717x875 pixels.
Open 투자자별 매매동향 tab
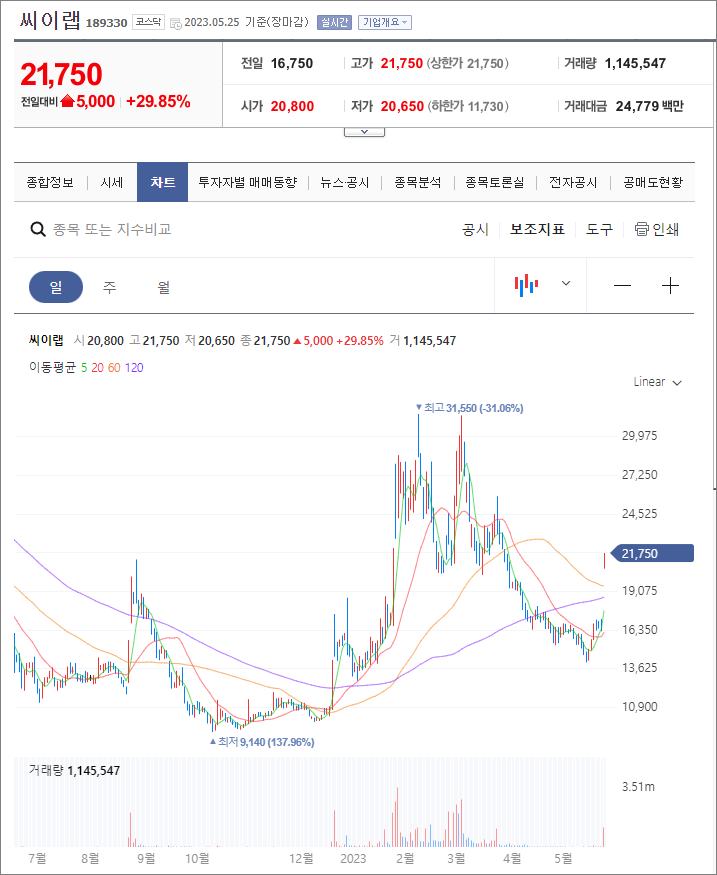[x=248, y=182]
